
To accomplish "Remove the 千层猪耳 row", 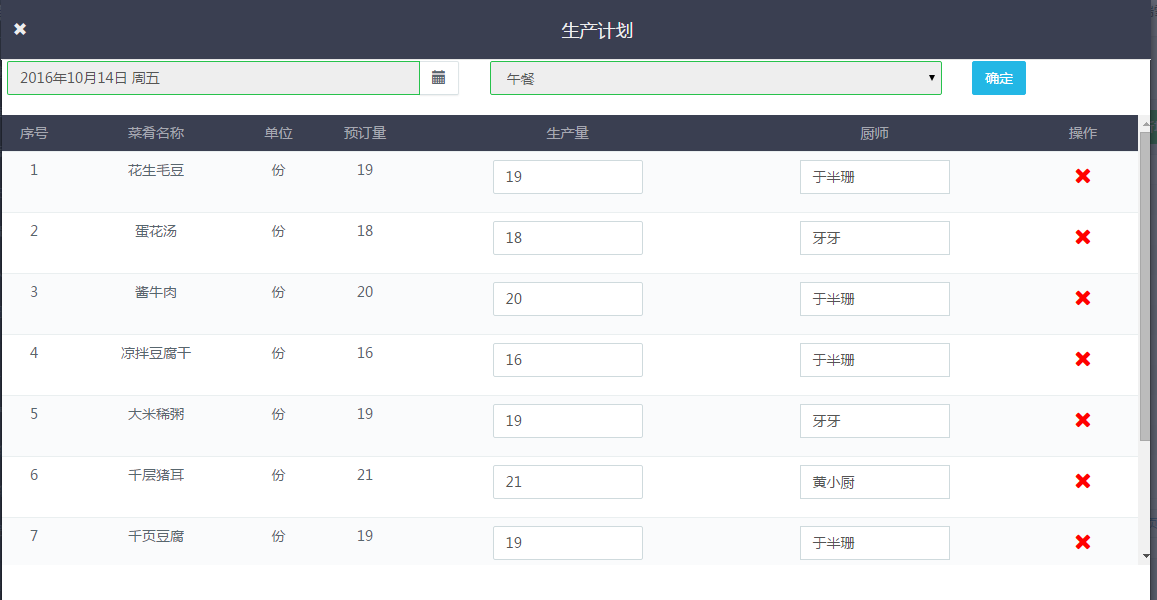I will (1082, 482).
